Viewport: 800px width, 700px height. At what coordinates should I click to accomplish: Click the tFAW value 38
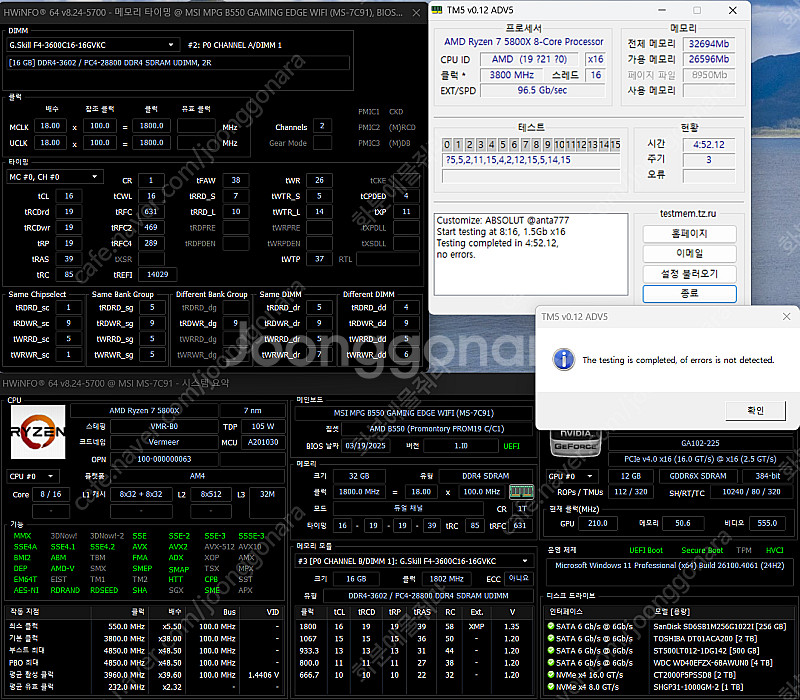tap(236, 180)
